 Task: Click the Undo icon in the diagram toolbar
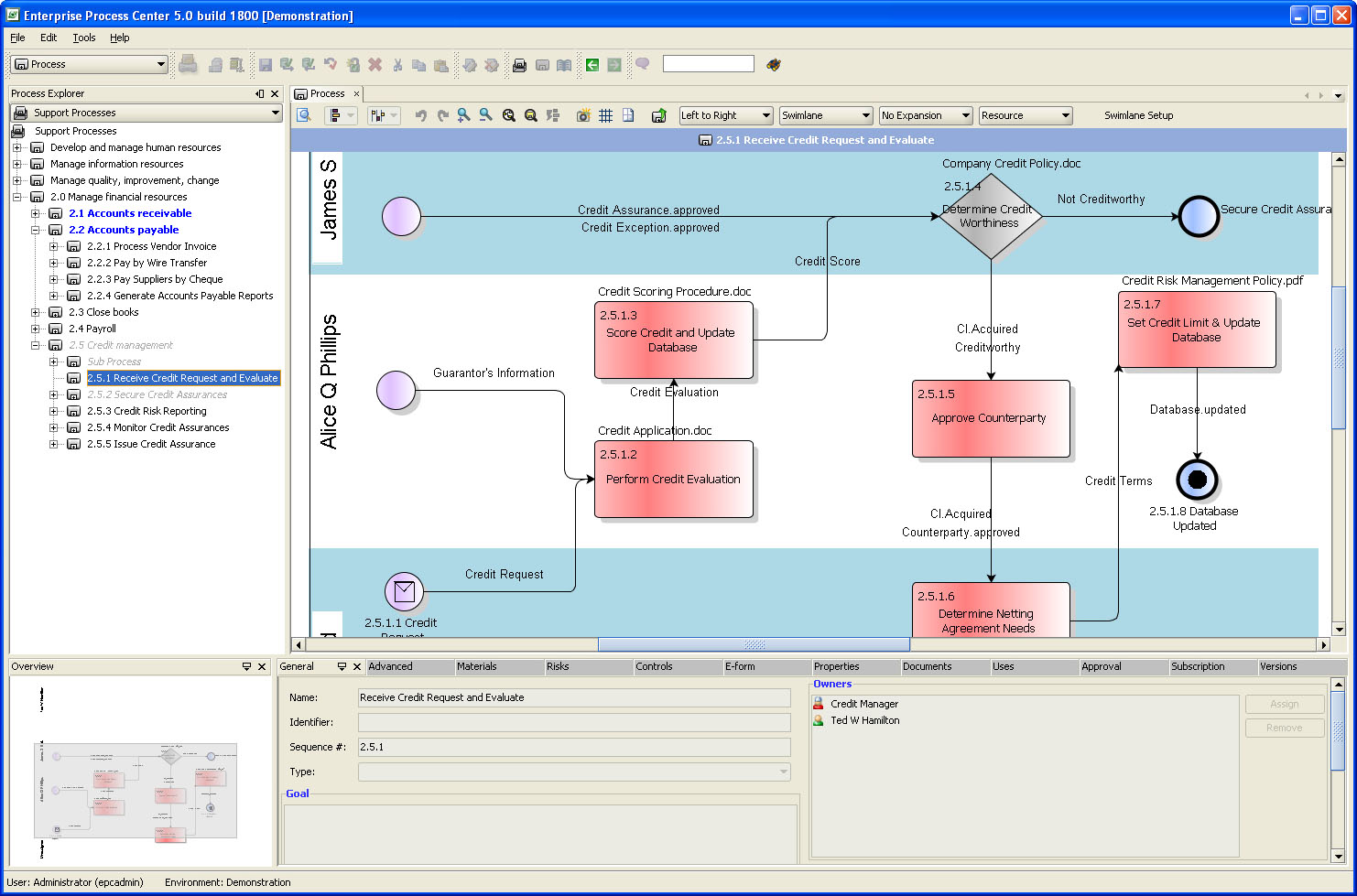[420, 114]
